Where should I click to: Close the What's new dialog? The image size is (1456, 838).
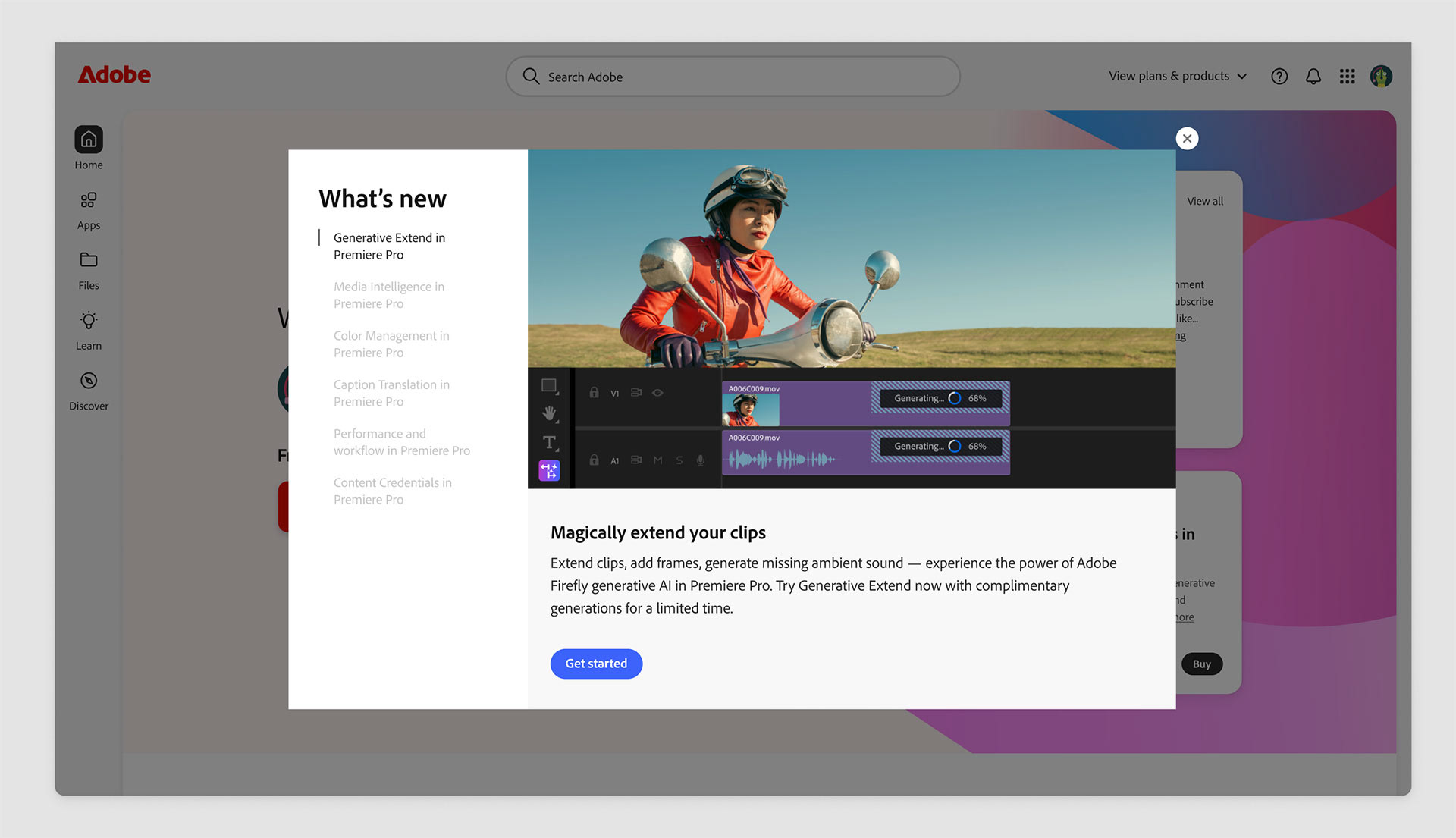coord(1187,139)
